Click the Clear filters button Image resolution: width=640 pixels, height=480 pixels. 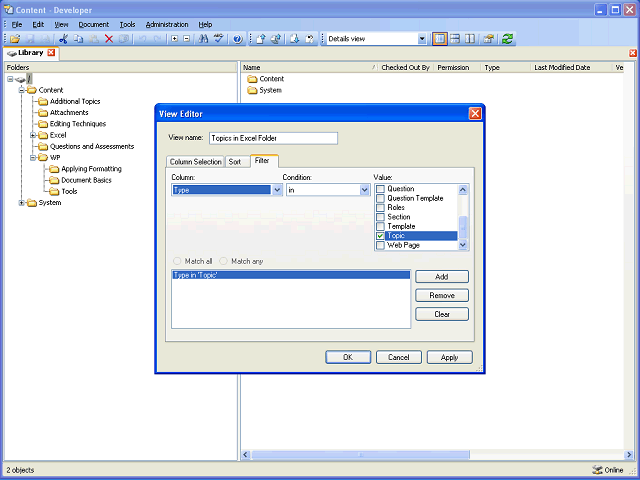click(x=442, y=314)
